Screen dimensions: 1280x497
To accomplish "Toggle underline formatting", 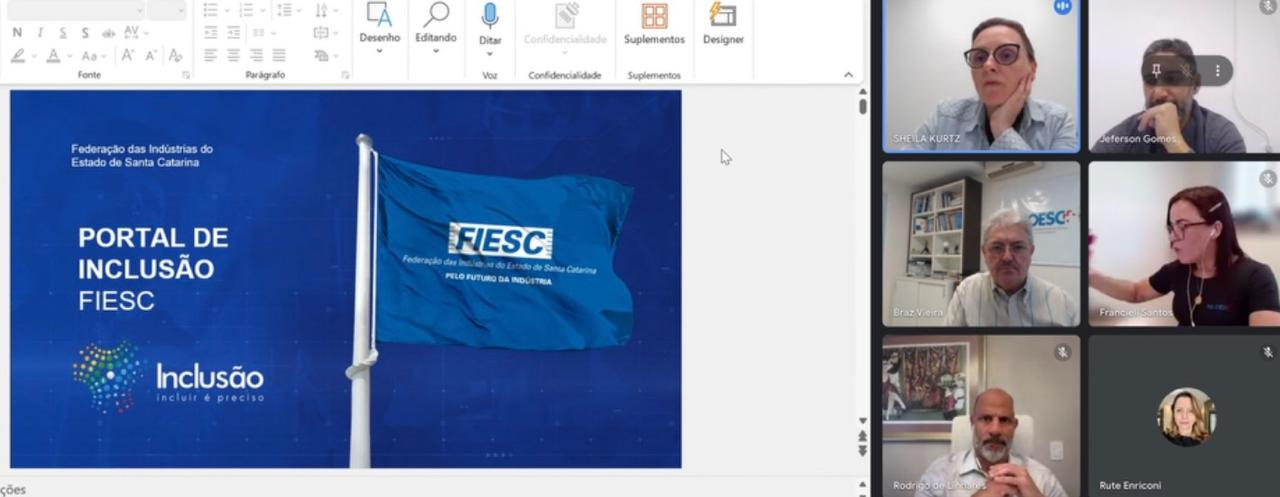I will tap(62, 33).
